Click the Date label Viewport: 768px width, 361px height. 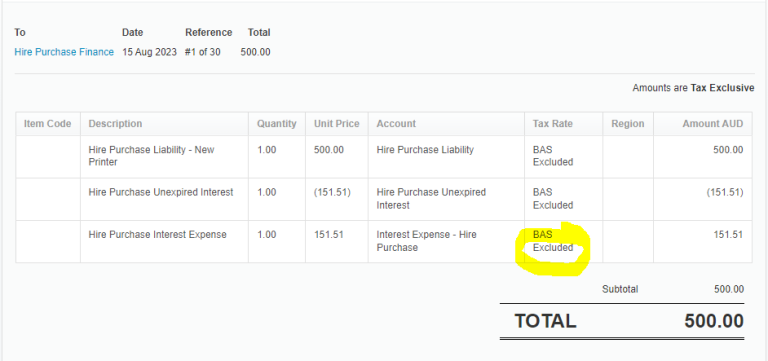(x=132, y=32)
